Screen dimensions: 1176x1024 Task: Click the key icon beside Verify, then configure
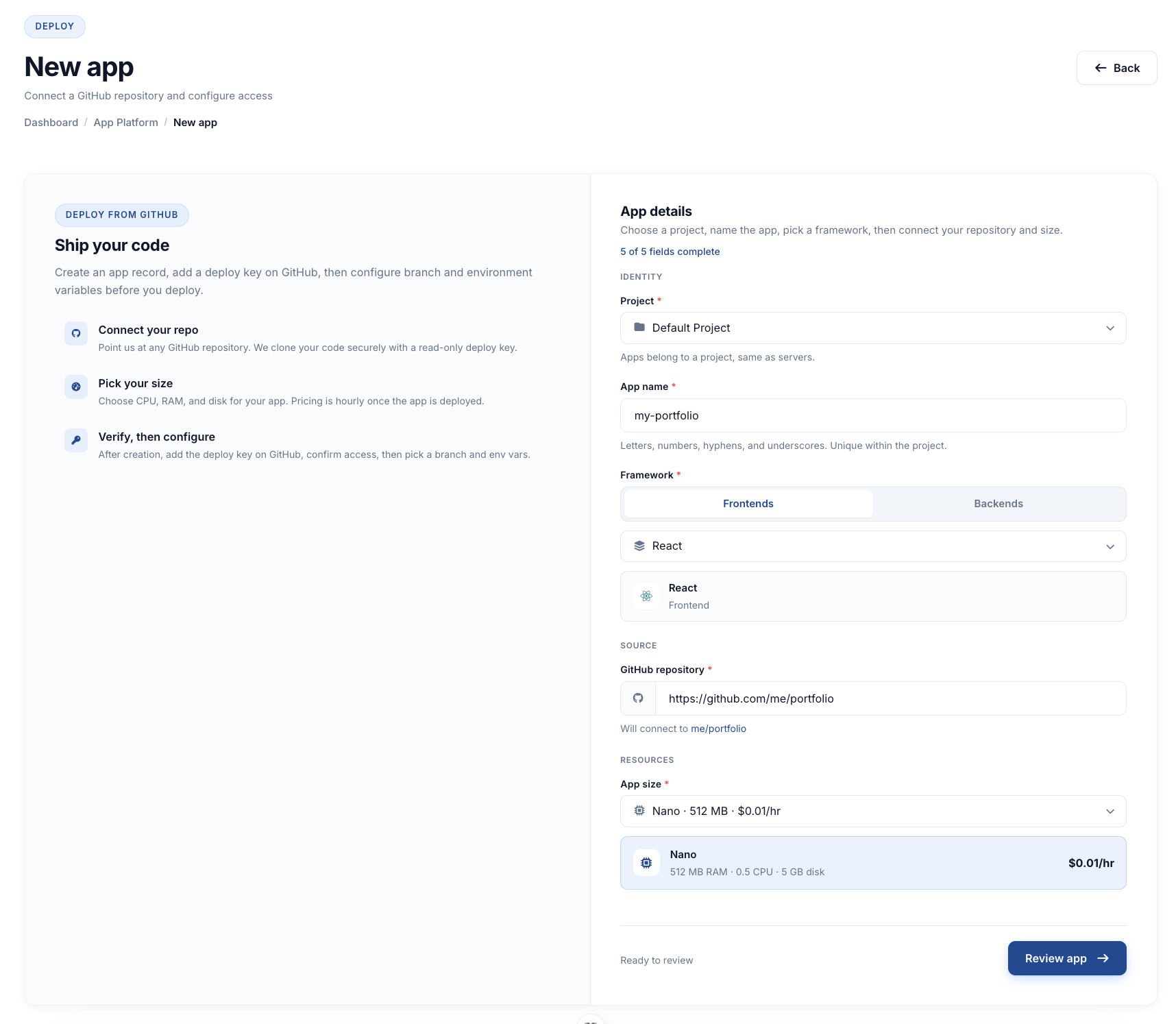76,440
